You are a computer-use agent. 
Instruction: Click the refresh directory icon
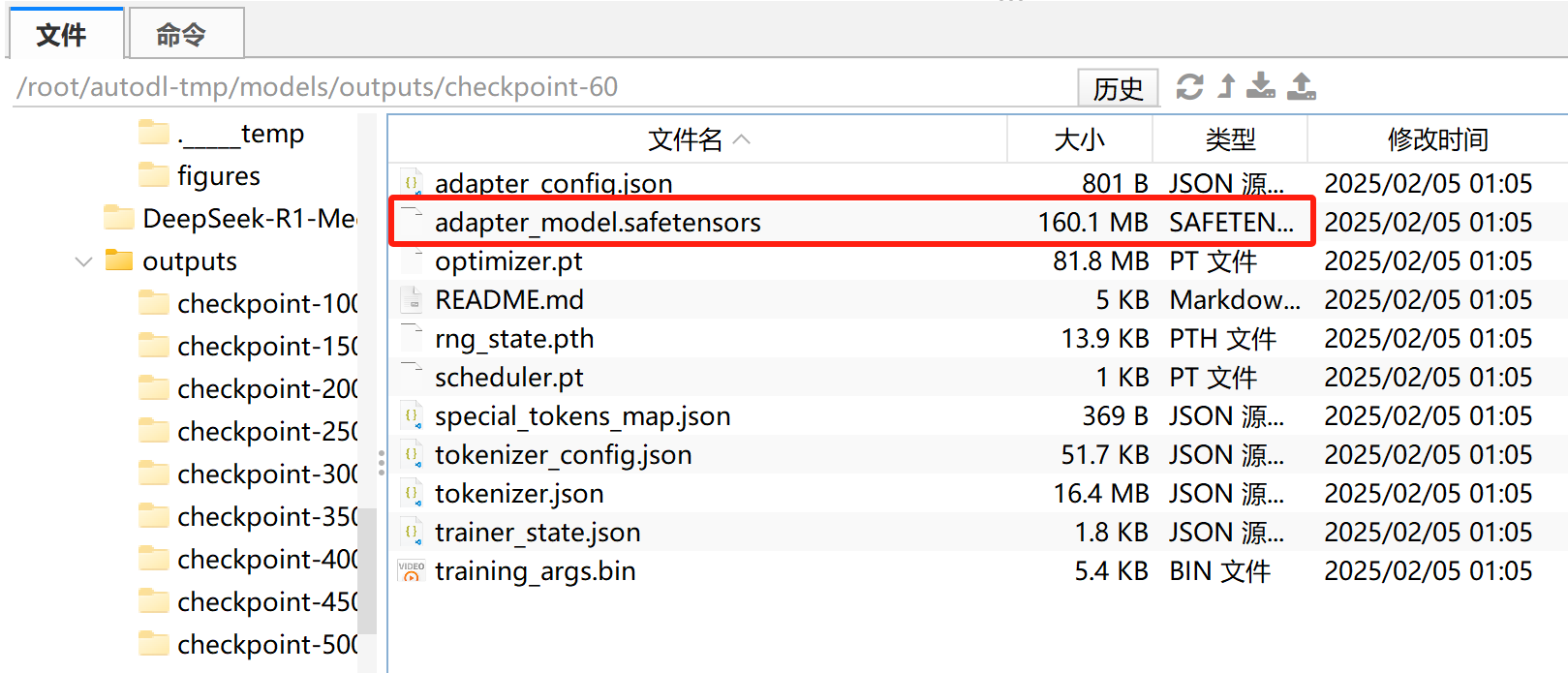1190,87
